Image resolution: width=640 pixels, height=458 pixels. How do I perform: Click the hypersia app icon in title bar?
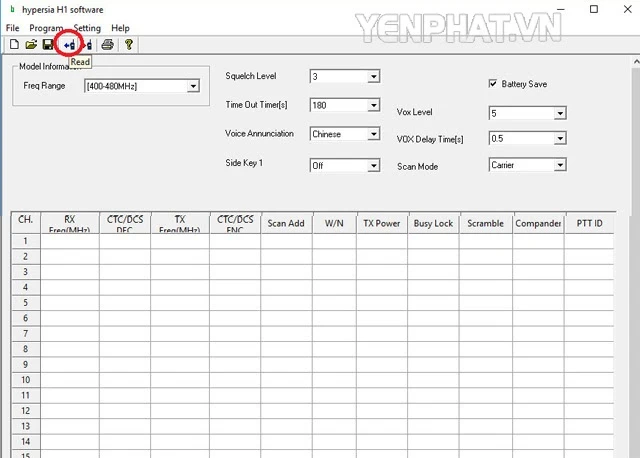click(11, 10)
